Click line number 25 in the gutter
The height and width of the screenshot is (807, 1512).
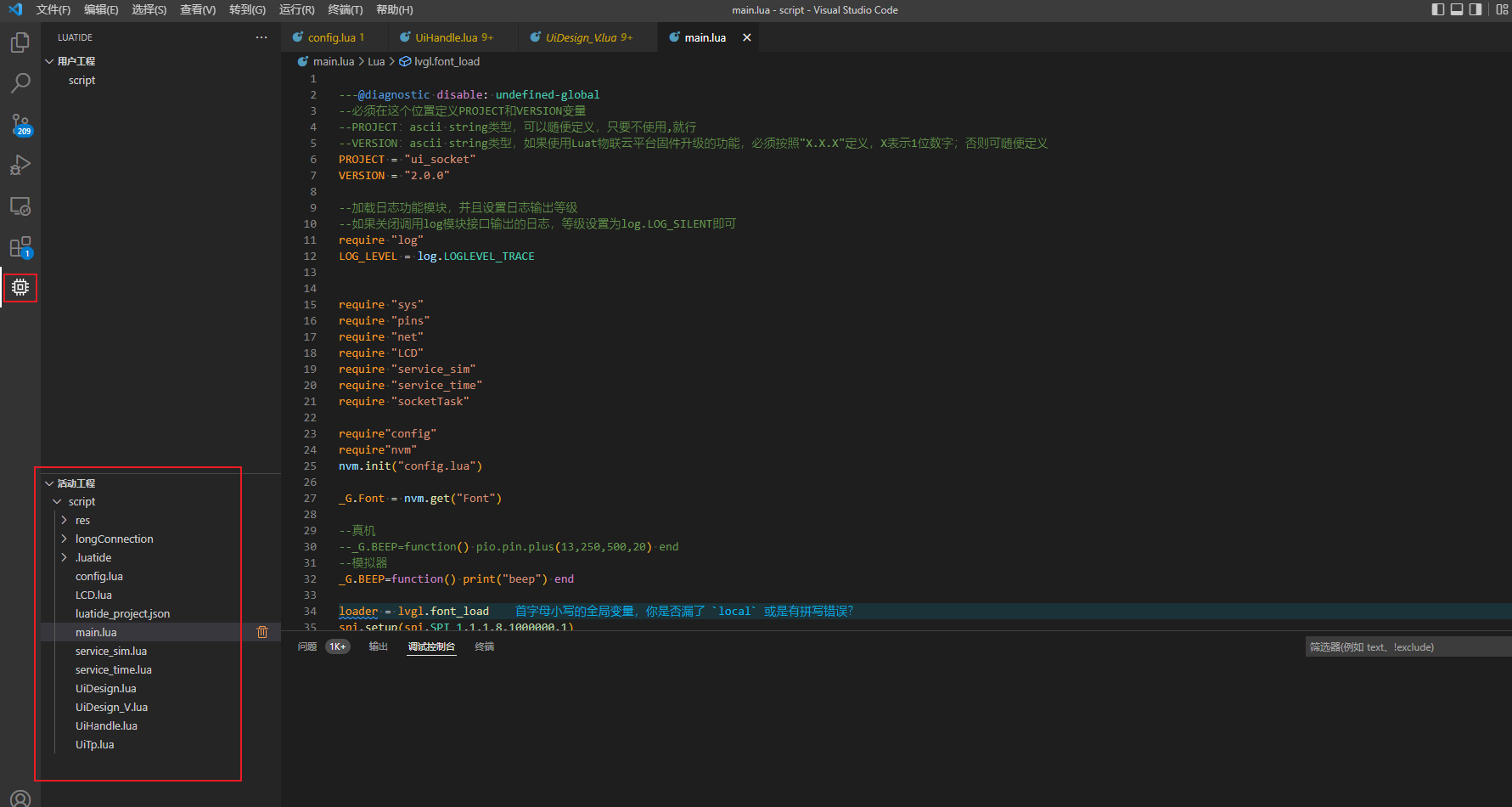pyautogui.click(x=310, y=466)
